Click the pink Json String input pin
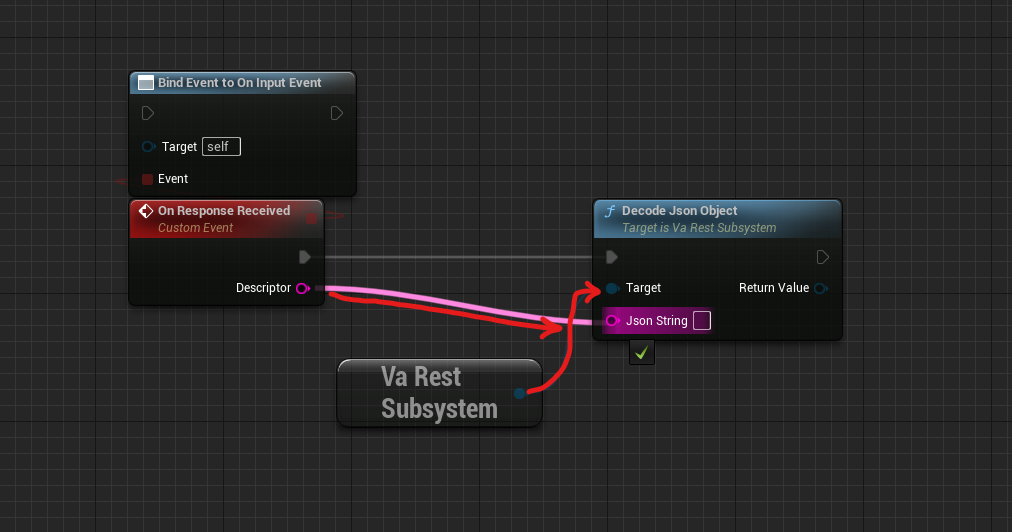Viewport: 1012px width, 532px height. tap(612, 321)
